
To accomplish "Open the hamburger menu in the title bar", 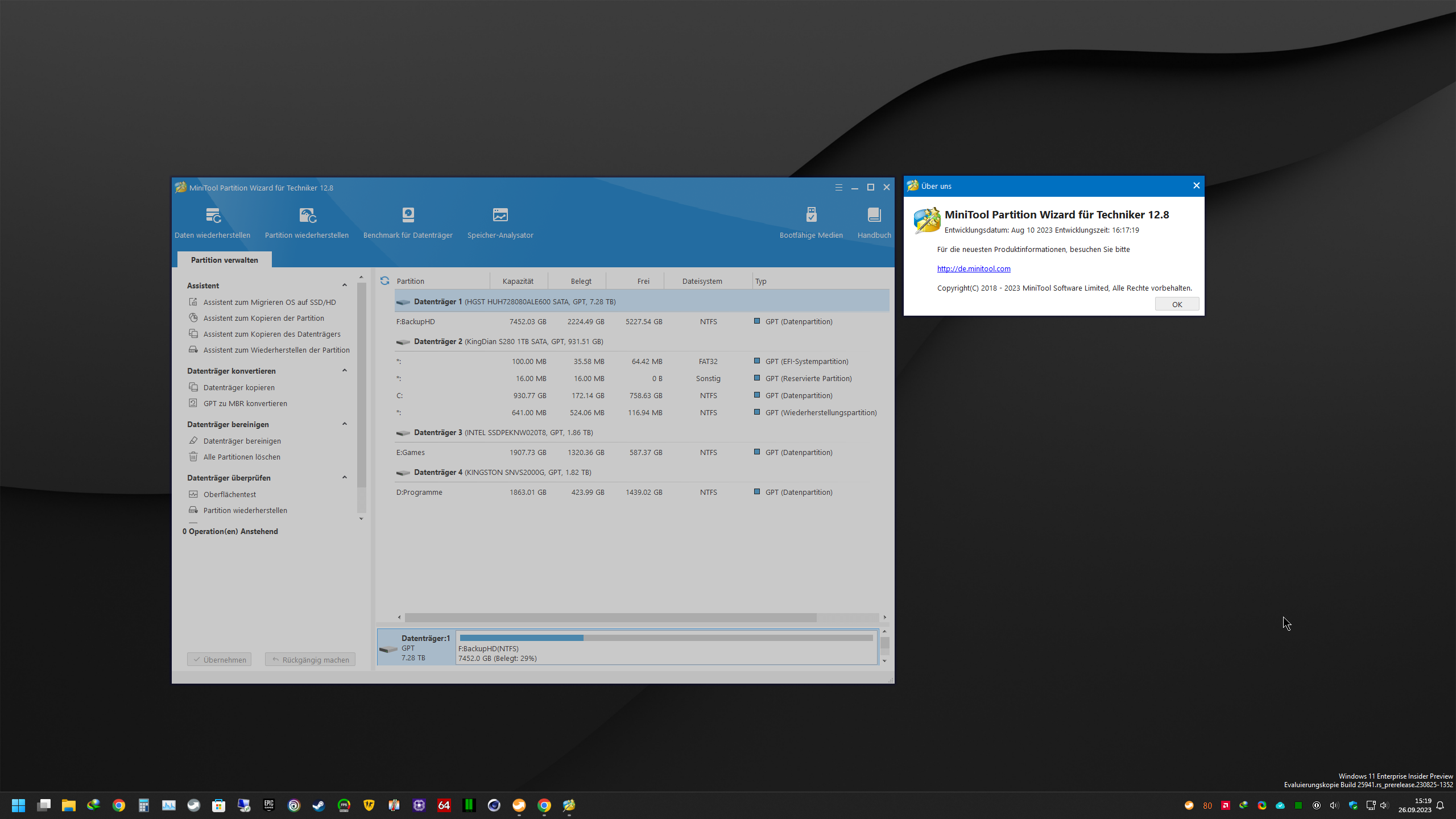I will [838, 188].
